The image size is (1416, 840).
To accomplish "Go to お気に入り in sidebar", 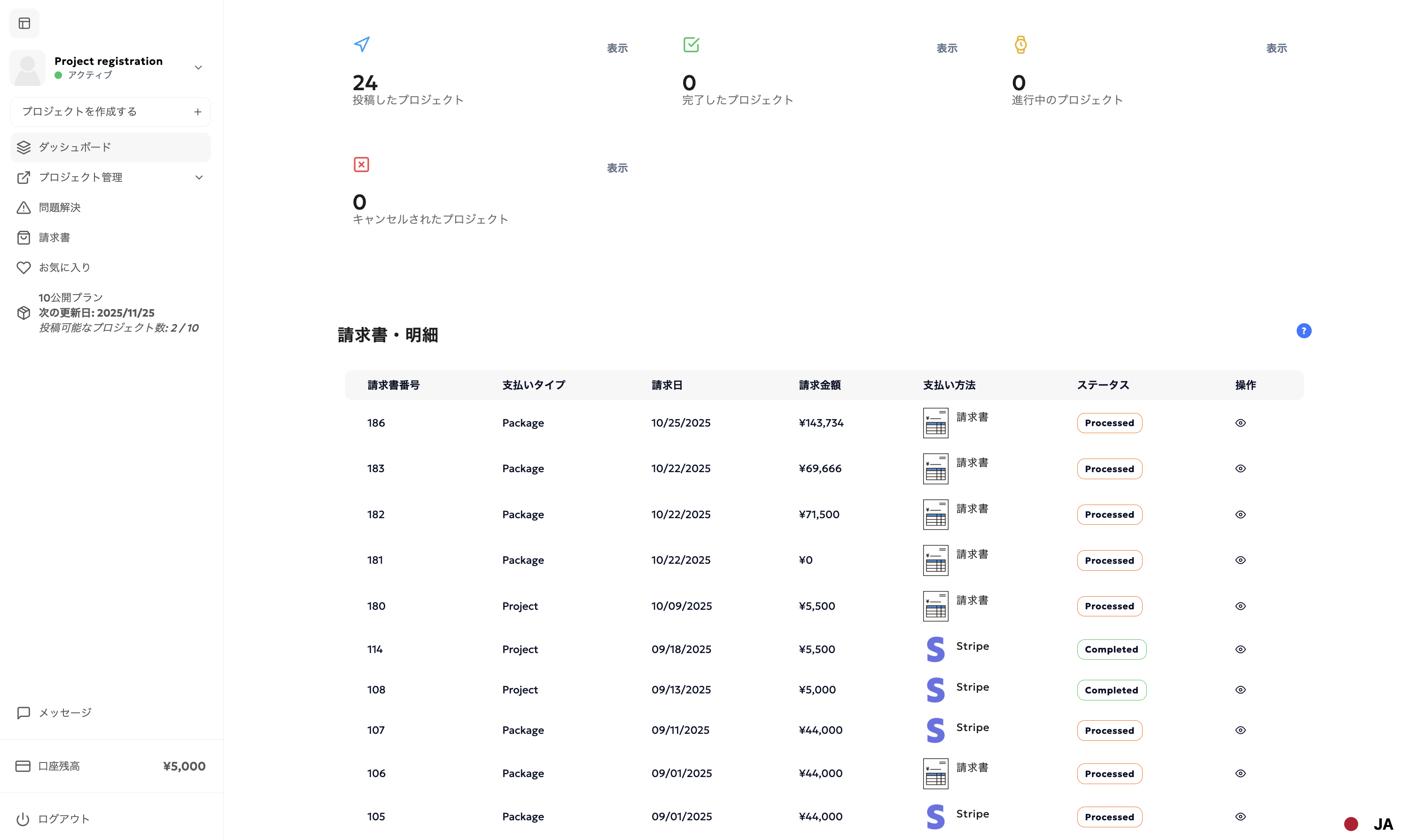I will (x=64, y=268).
